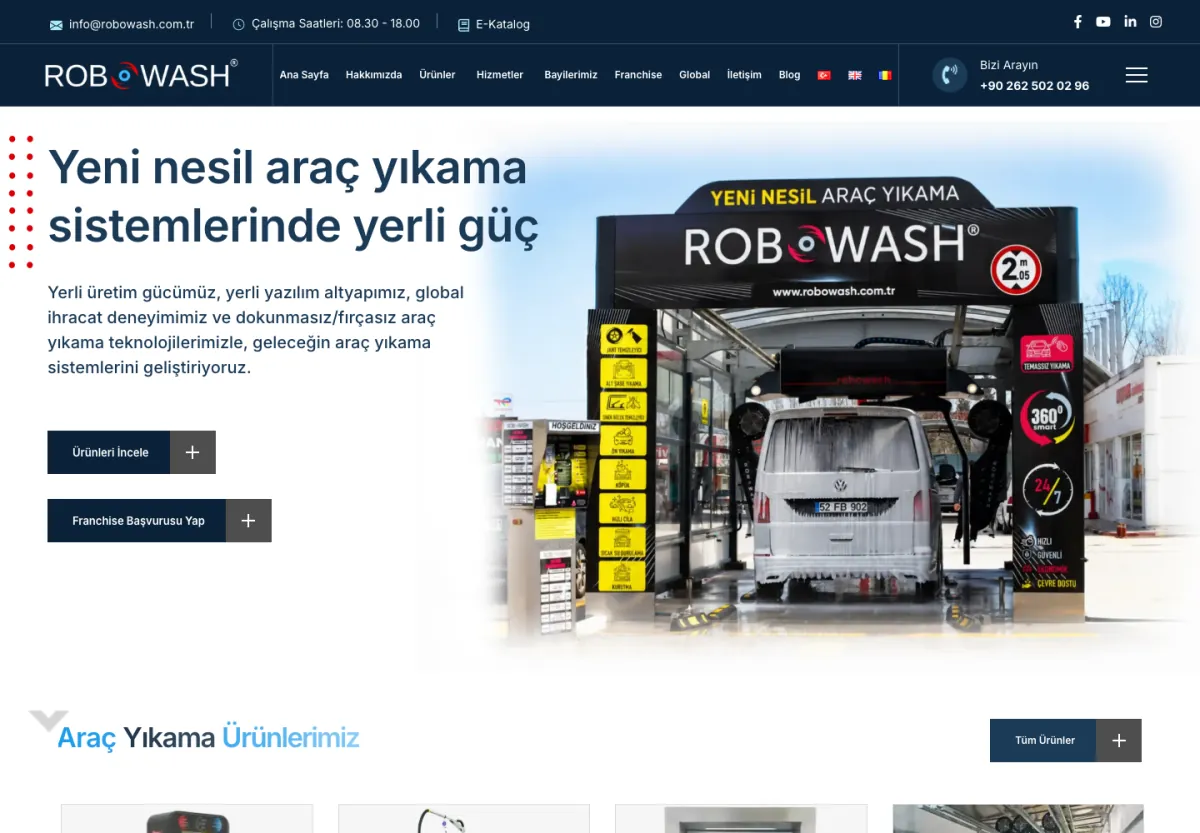Screen dimensions: 1200x833
Task: Click the phone call icon
Action: click(x=950, y=75)
